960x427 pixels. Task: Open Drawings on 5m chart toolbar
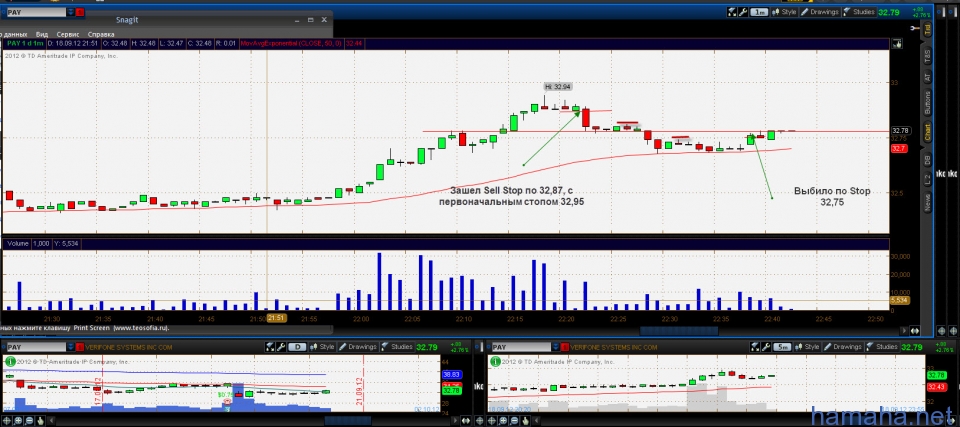(842, 347)
